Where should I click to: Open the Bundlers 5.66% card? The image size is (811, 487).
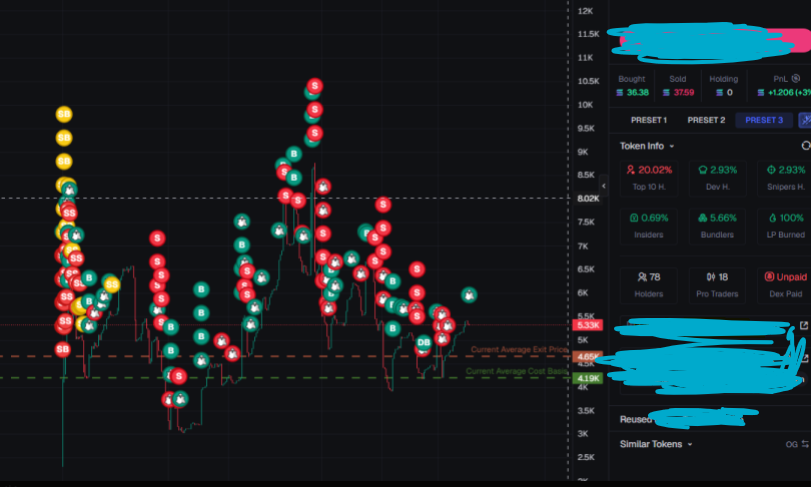(x=717, y=226)
